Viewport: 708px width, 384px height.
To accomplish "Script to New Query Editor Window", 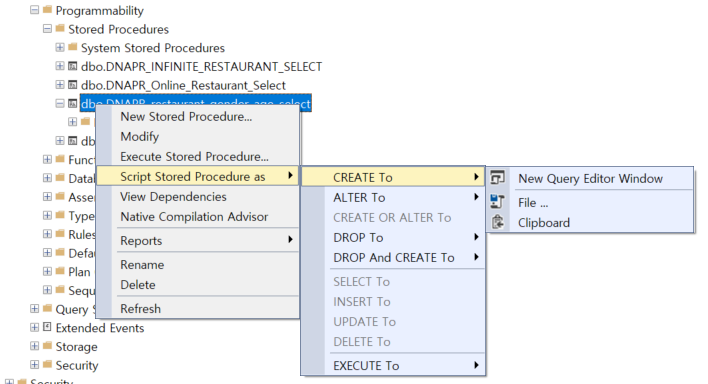I will pos(590,178).
